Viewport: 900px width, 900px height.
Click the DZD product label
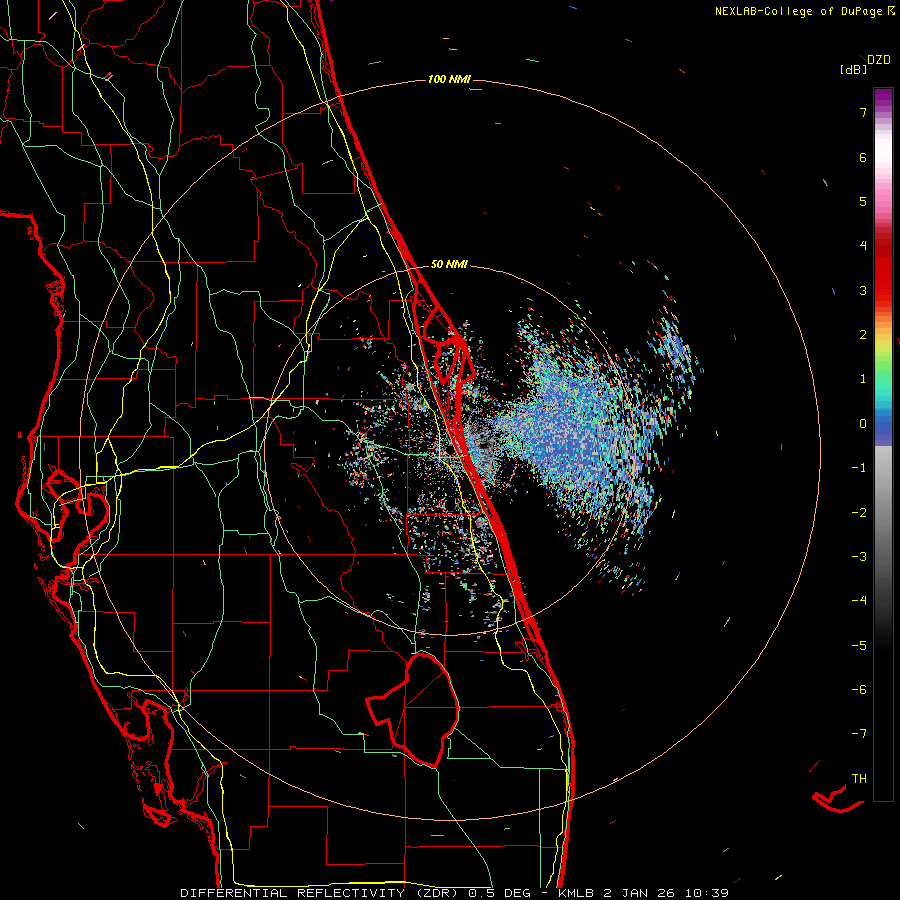879,60
